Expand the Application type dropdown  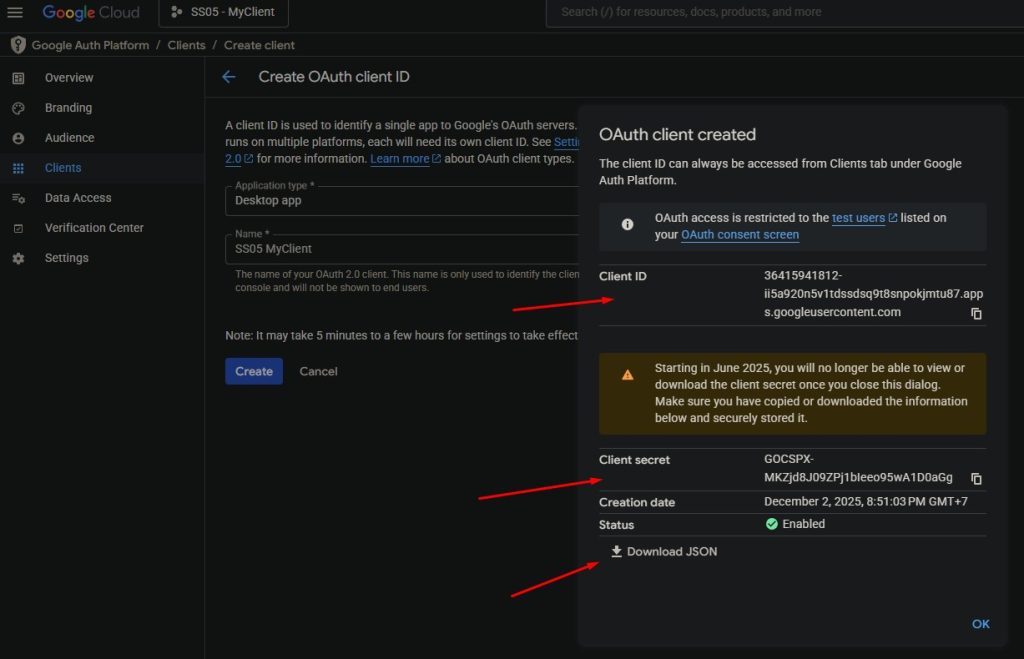pos(400,200)
